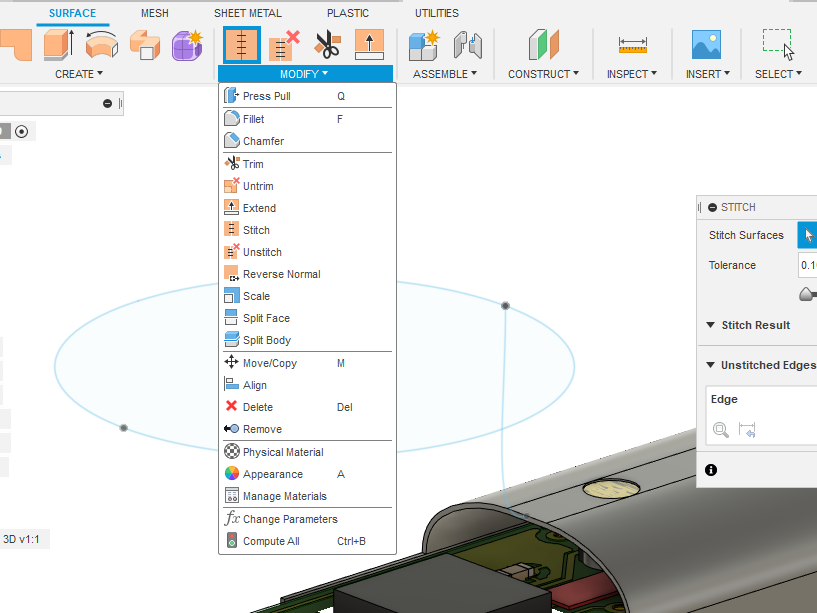
Task: Switch to the SHEET METAL tab
Action: [x=247, y=12]
